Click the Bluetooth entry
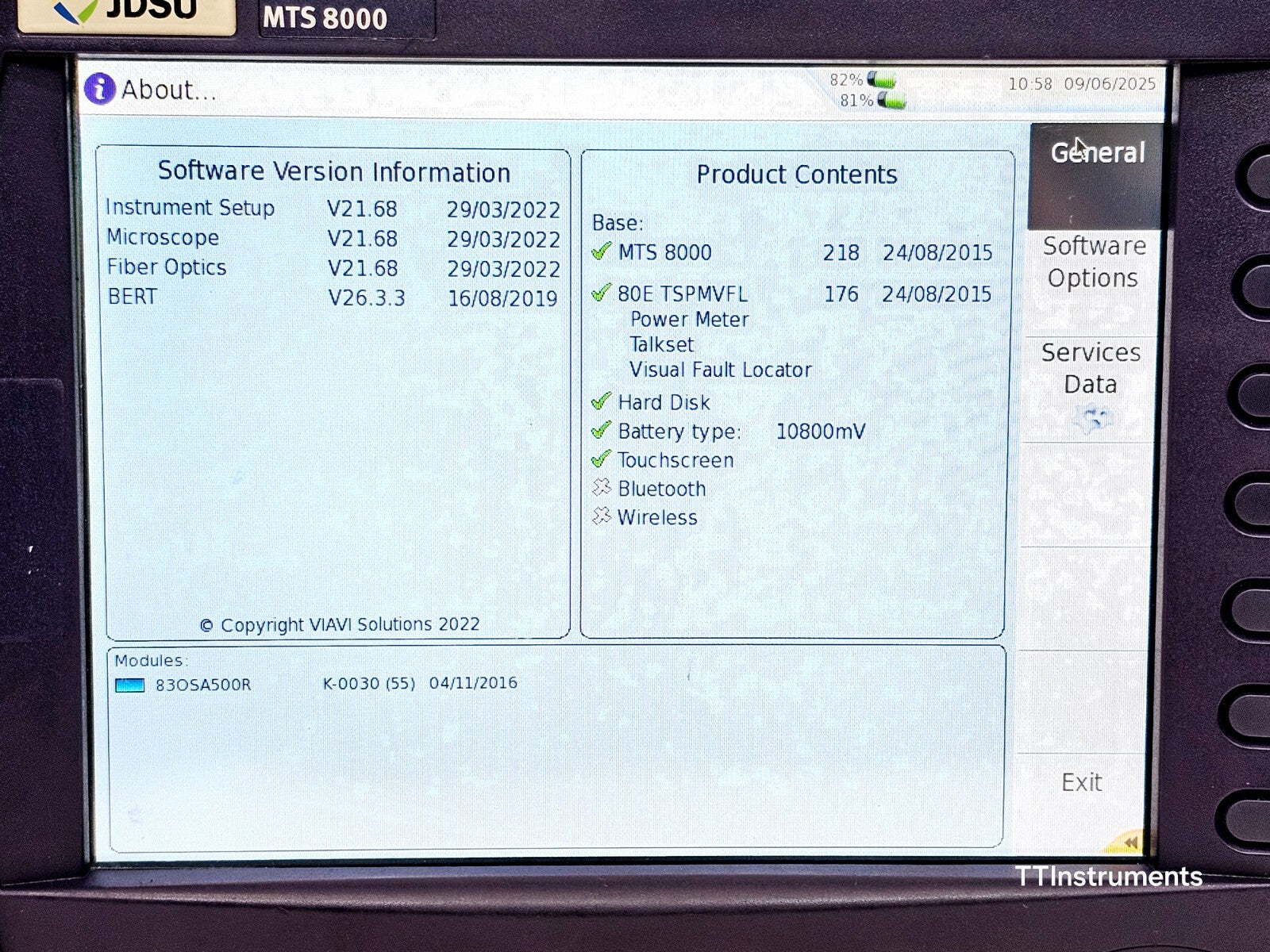The width and height of the screenshot is (1270, 952). click(662, 489)
